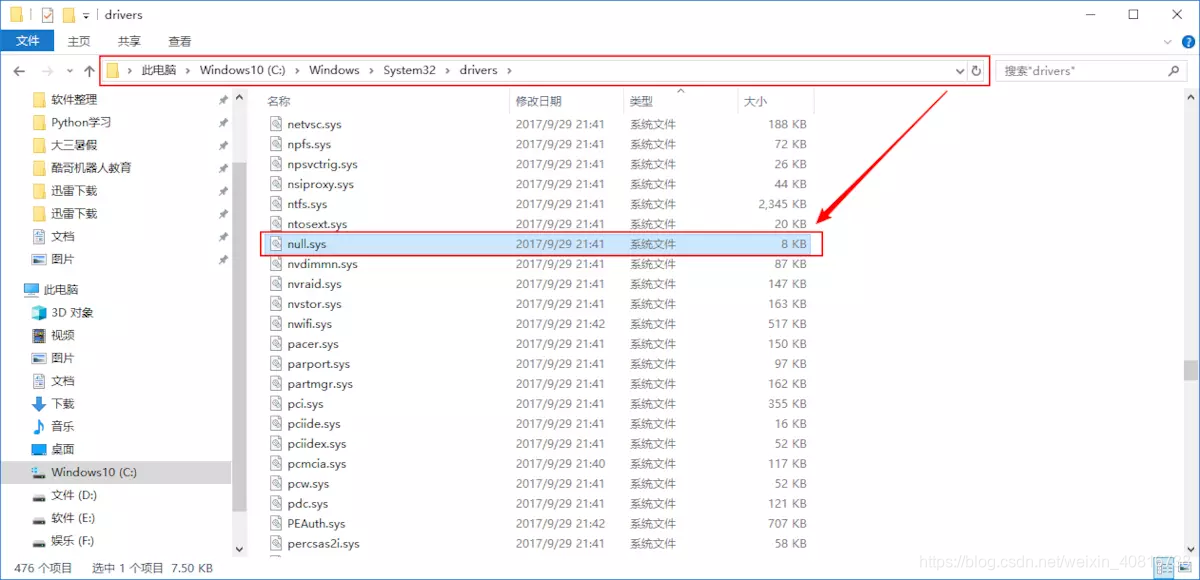Click System32 in the address breadcrumb
The width and height of the screenshot is (1200, 580).
pos(409,71)
